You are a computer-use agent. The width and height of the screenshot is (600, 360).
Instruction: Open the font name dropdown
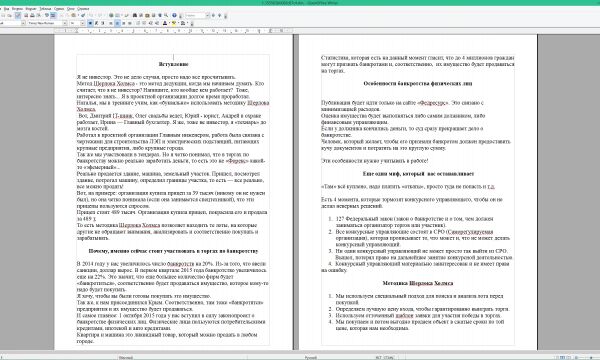pyautogui.click(x=65, y=23)
